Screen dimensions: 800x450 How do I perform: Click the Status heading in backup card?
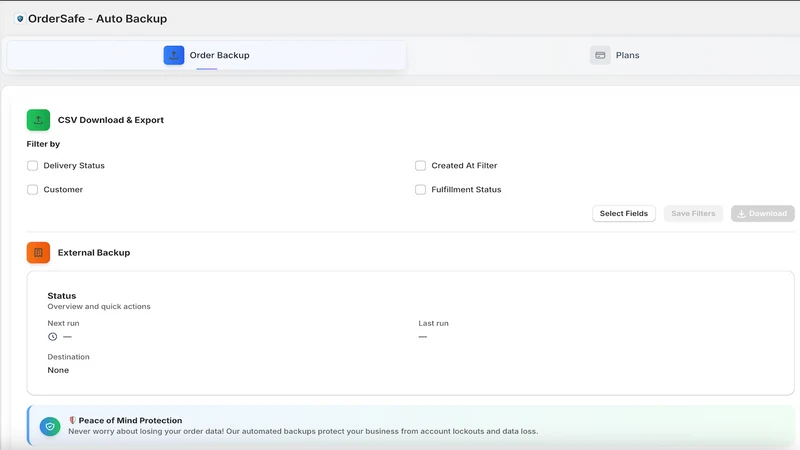point(62,296)
